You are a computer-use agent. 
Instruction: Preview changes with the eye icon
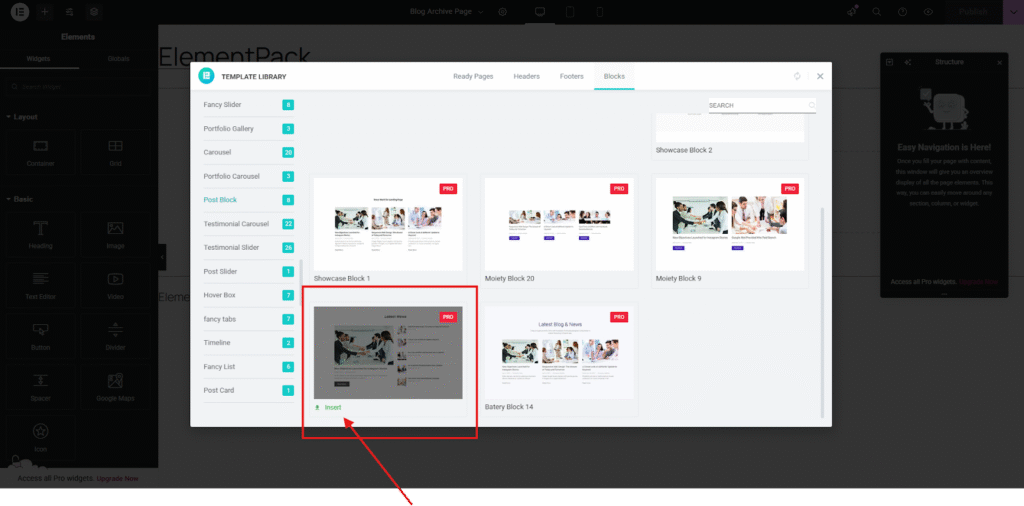point(928,12)
